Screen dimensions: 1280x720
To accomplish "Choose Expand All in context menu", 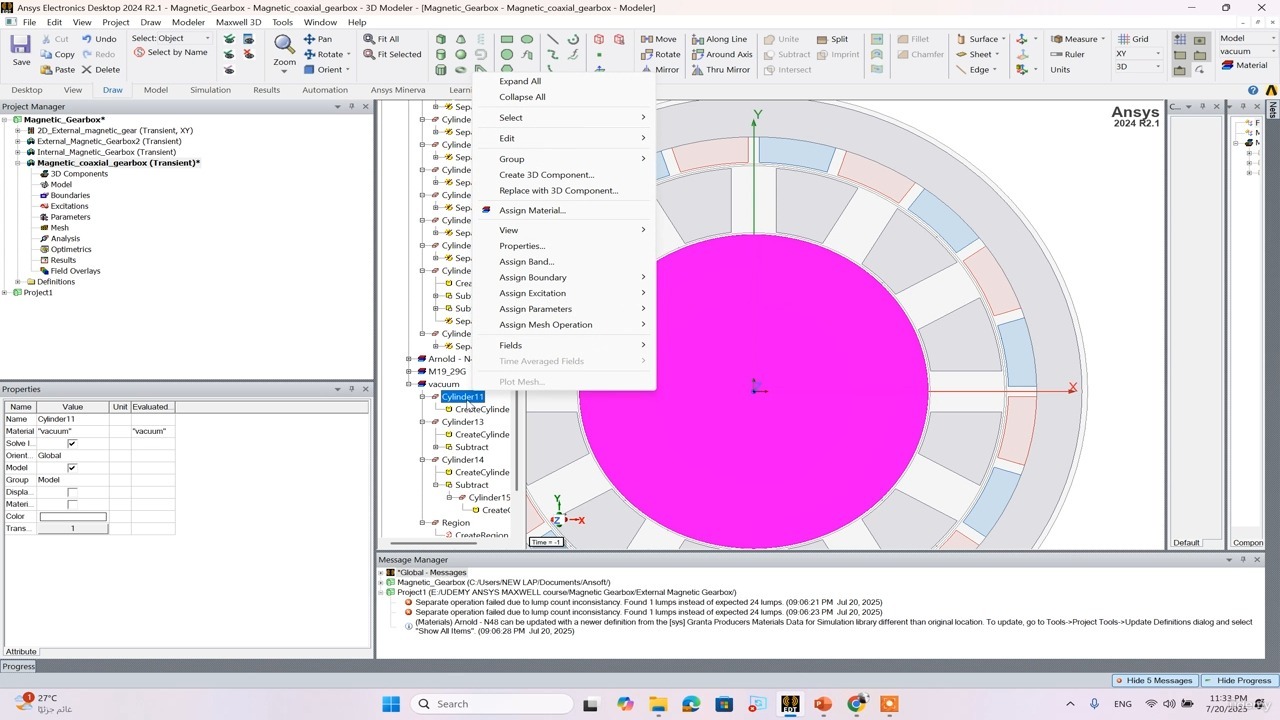I will (520, 81).
